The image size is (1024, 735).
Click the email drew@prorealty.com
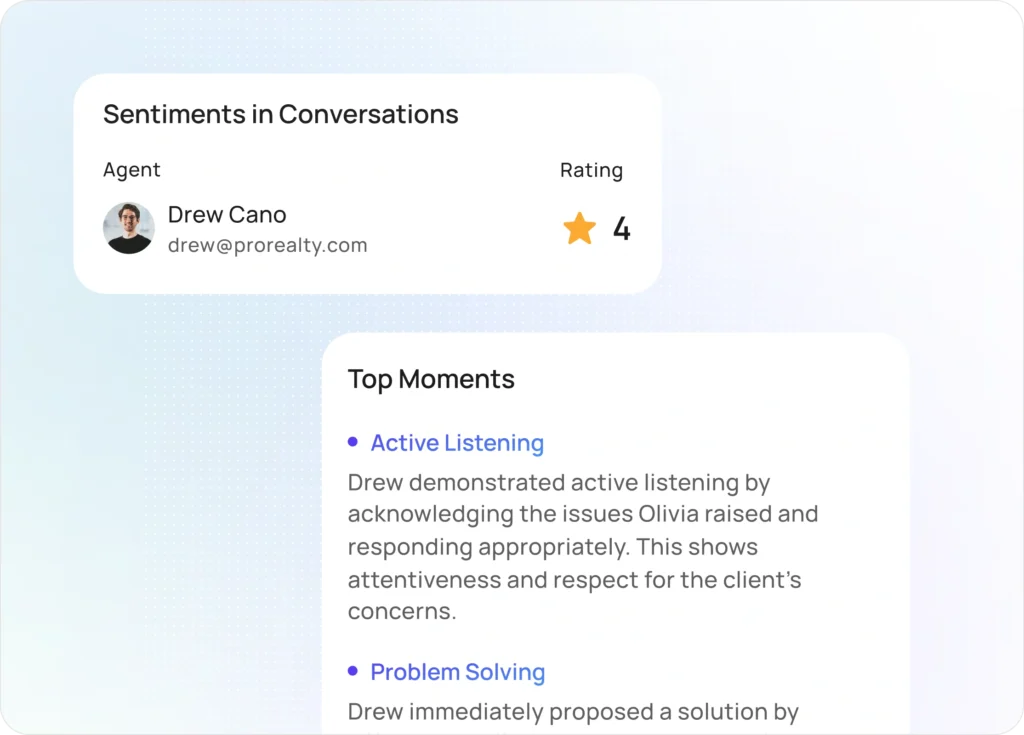(267, 245)
